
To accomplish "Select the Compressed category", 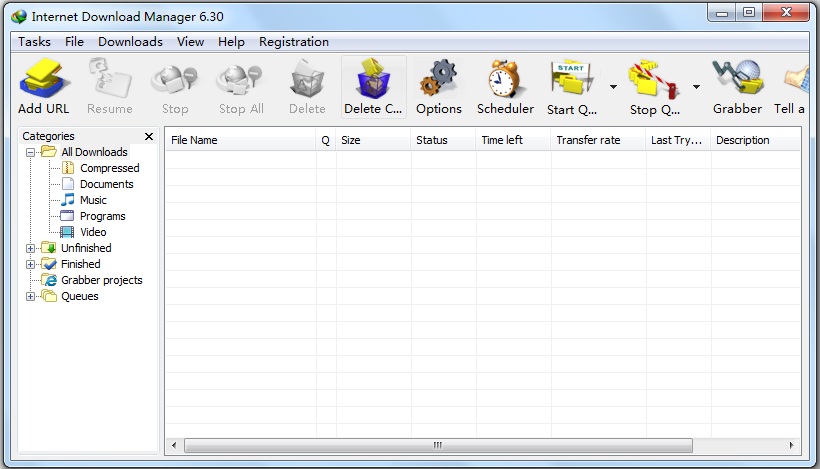I will [110, 168].
